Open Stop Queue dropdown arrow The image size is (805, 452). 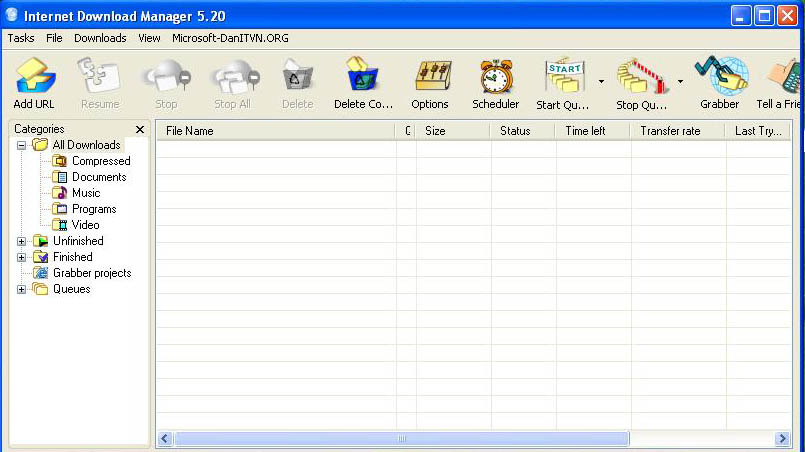click(680, 81)
